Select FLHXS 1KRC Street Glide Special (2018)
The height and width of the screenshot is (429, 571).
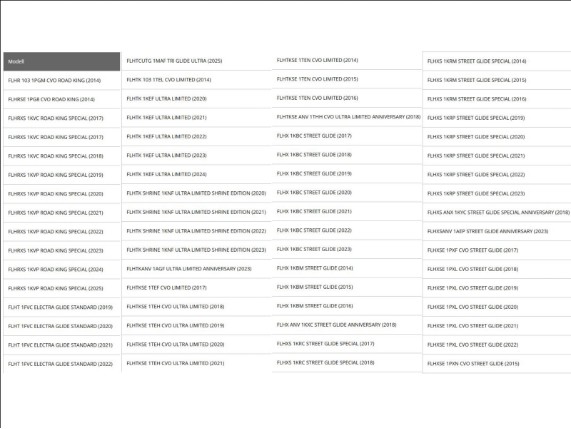click(x=326, y=364)
